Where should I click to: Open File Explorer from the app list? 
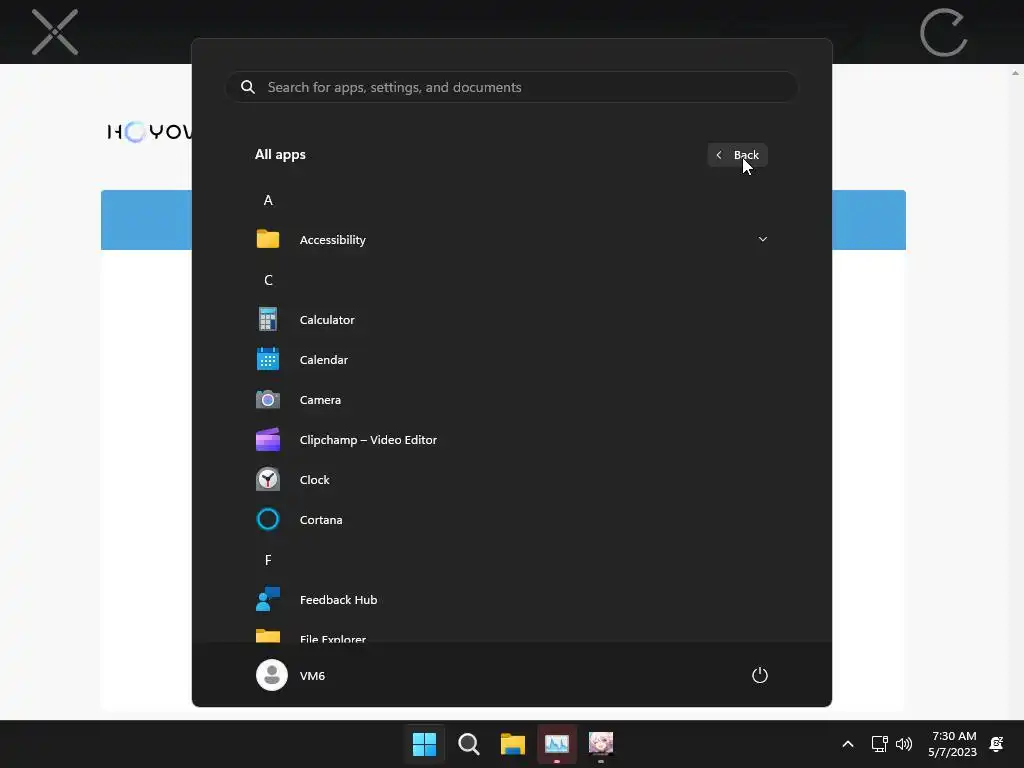click(511, 635)
